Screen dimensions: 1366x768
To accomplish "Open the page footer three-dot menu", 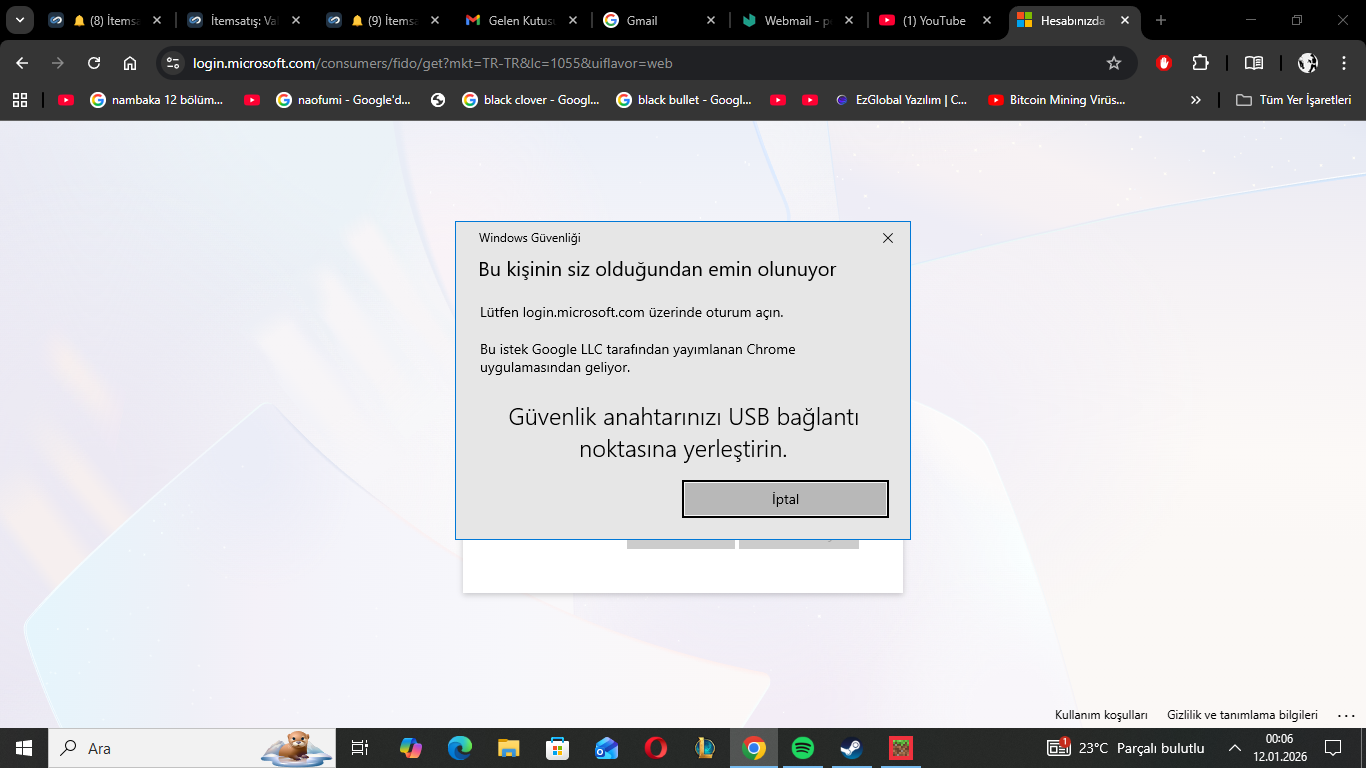I will (x=1345, y=715).
